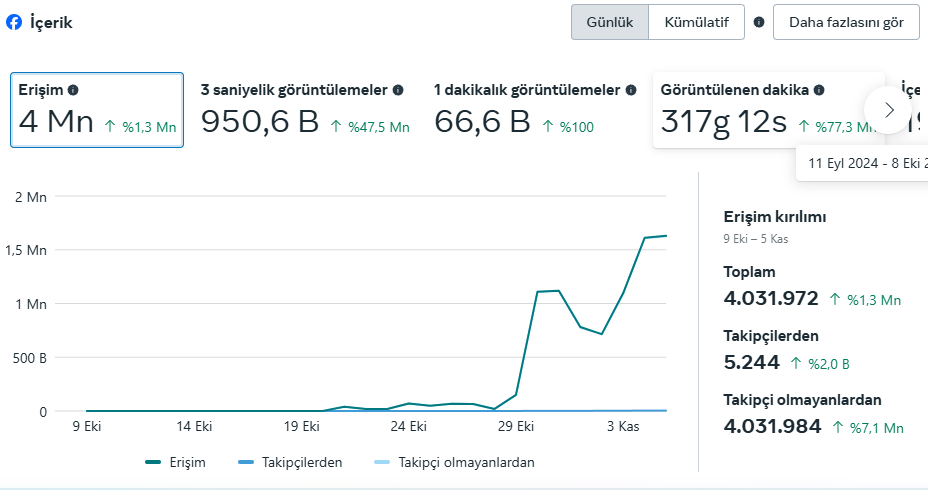The width and height of the screenshot is (928, 490).
Task: Open the info icon next to Erişim
Action: tap(73, 90)
